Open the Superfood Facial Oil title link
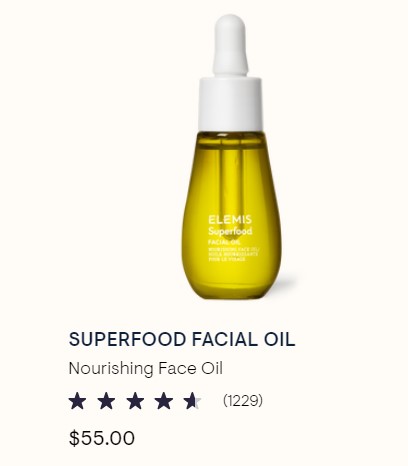Screen dimensions: 408x466 click(x=182, y=339)
